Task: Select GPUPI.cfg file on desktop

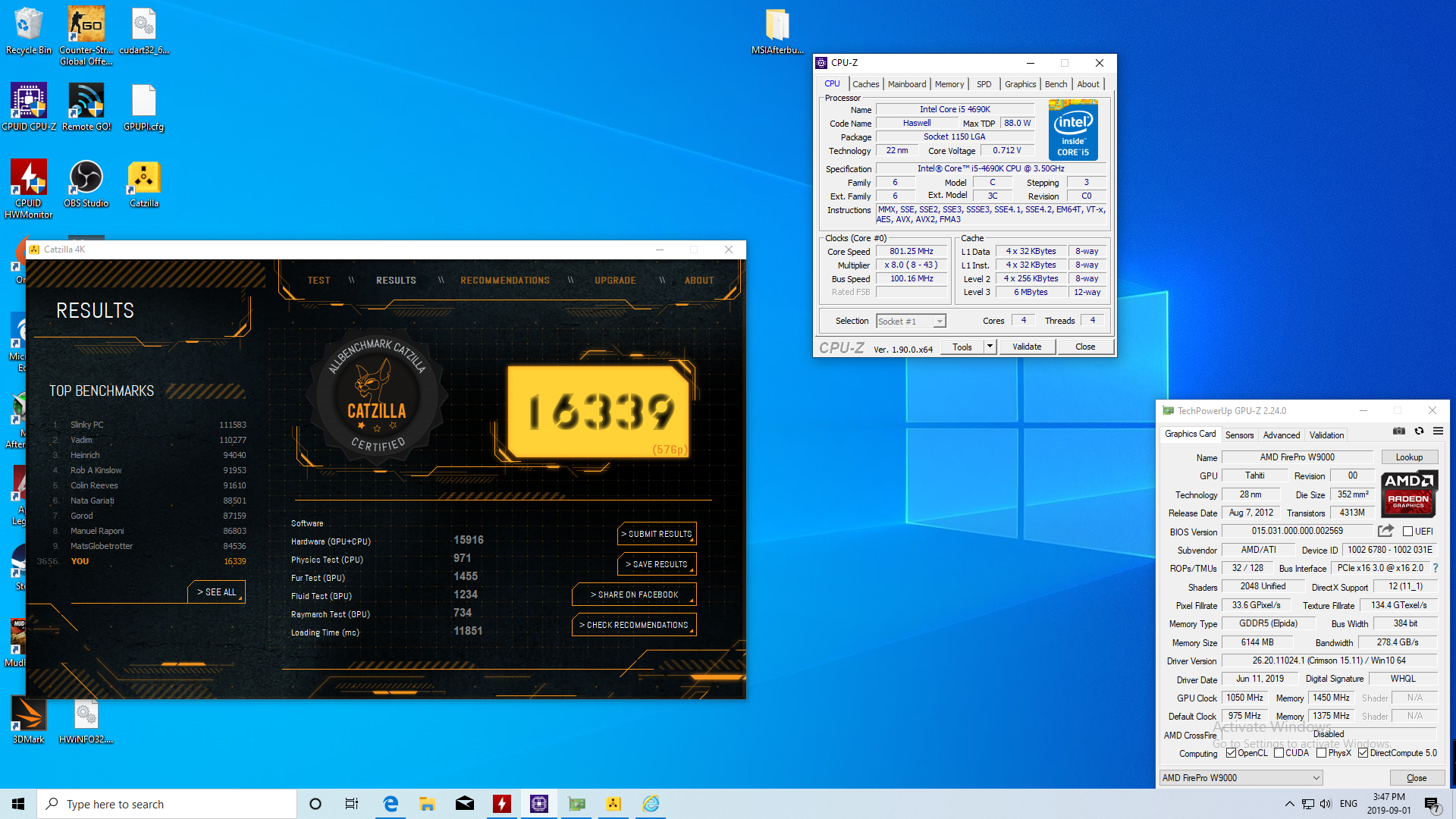Action: 143,107
